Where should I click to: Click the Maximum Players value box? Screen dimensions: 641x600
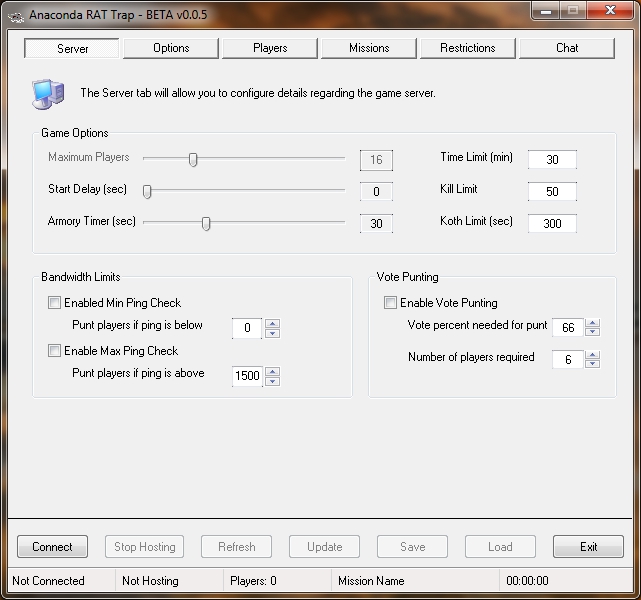pos(376,160)
